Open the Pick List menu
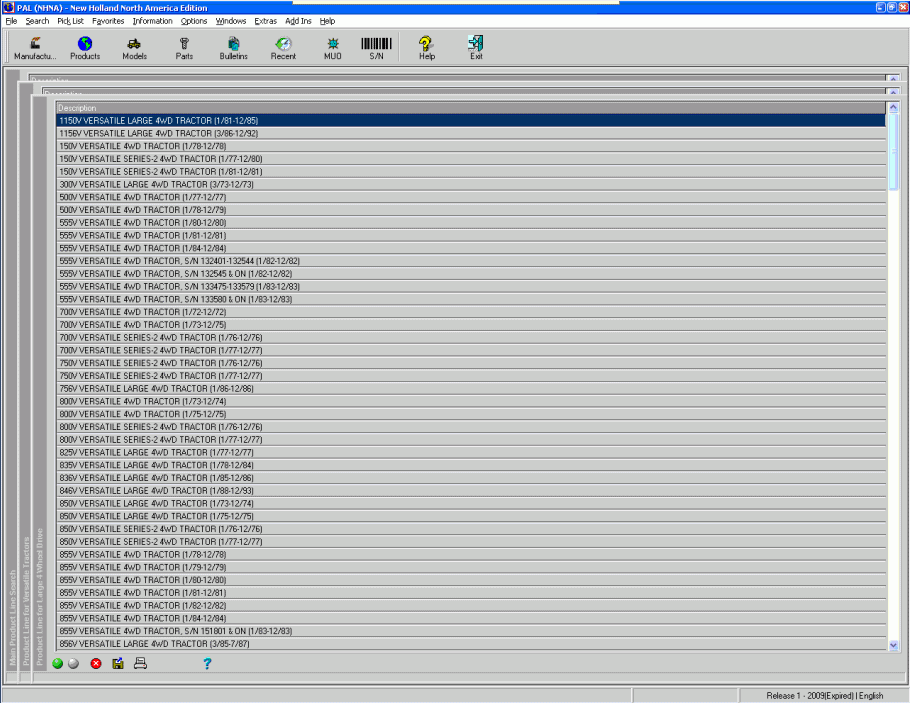The height and width of the screenshot is (703, 910). point(70,21)
